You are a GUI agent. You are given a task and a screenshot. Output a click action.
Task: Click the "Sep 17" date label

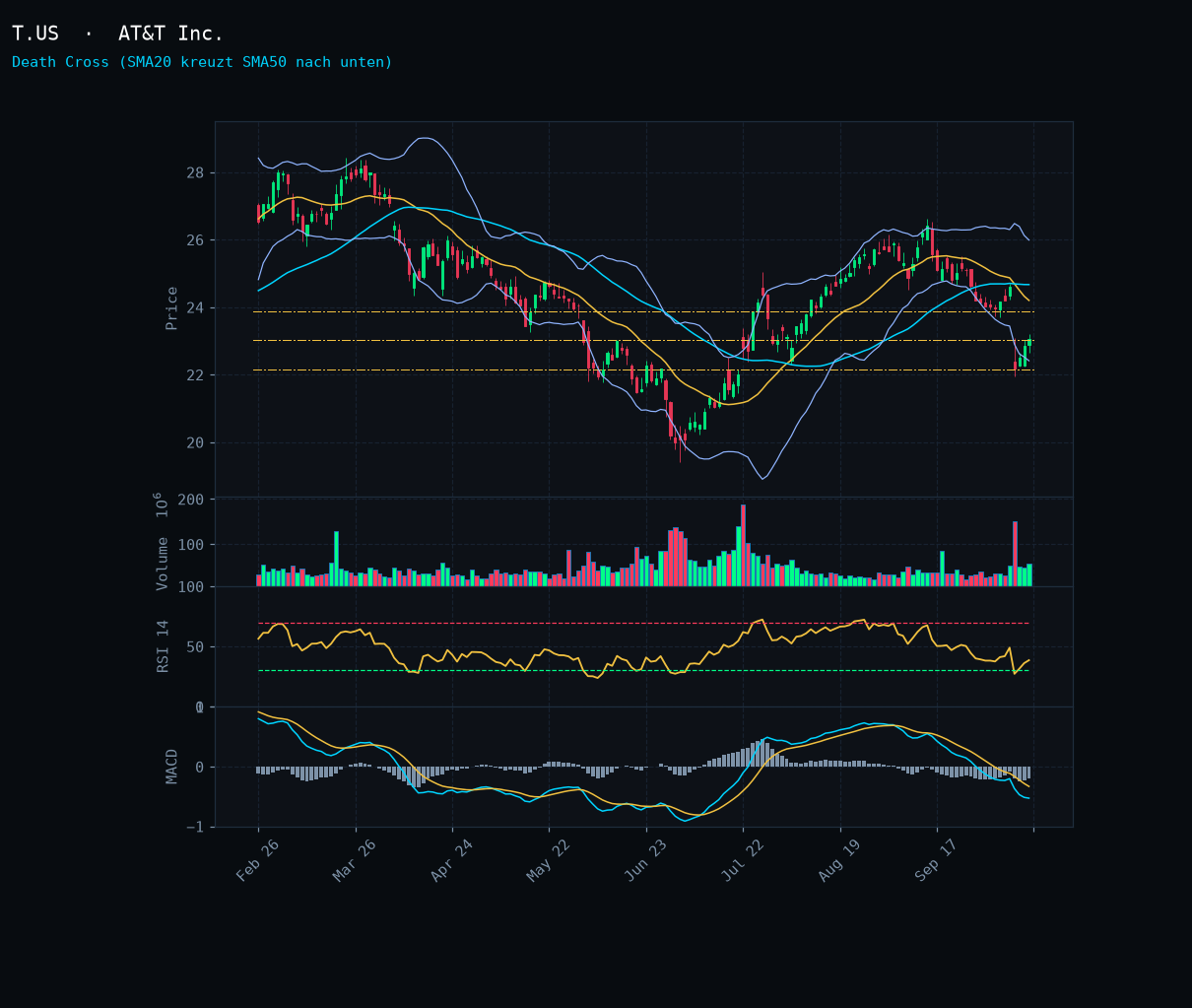click(x=937, y=860)
